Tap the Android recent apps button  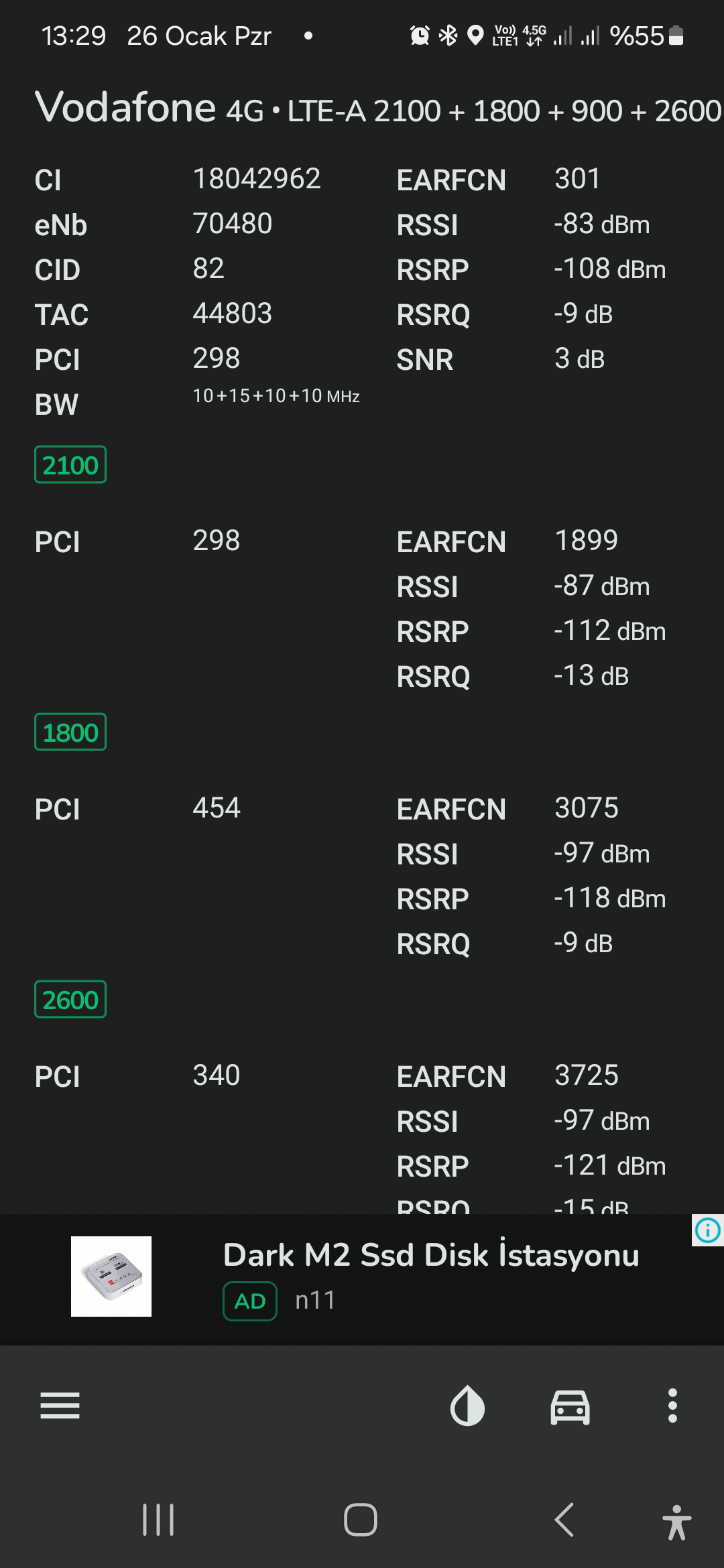pyautogui.click(x=159, y=1520)
